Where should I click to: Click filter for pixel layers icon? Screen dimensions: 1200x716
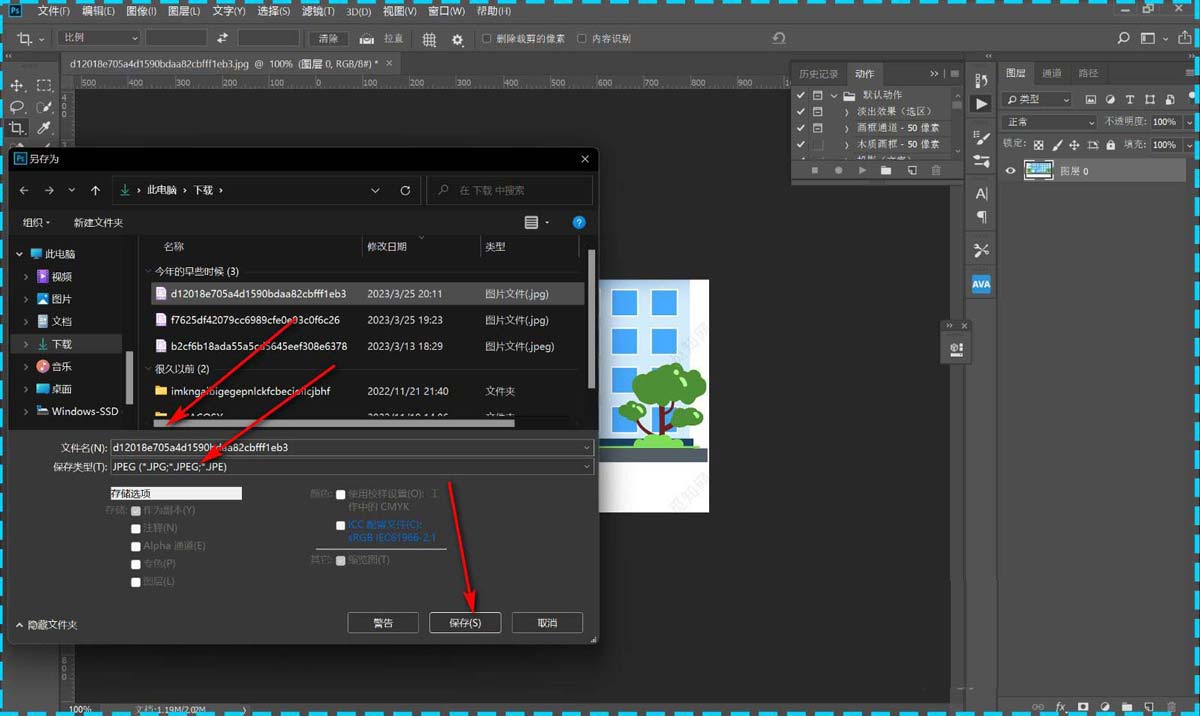coord(1091,100)
